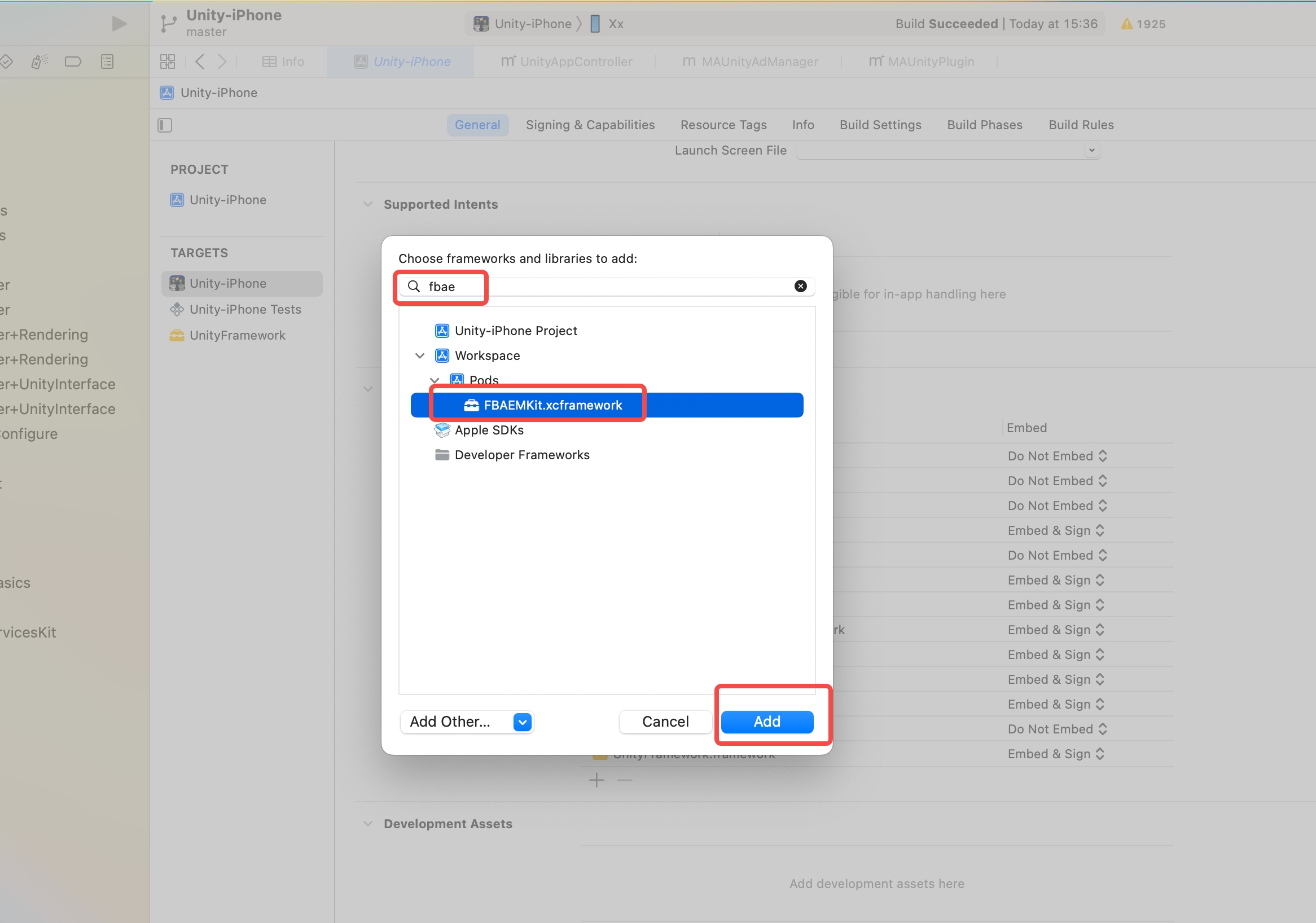Open the Build Phases tab
Image resolution: width=1316 pixels, height=923 pixels.
point(985,125)
